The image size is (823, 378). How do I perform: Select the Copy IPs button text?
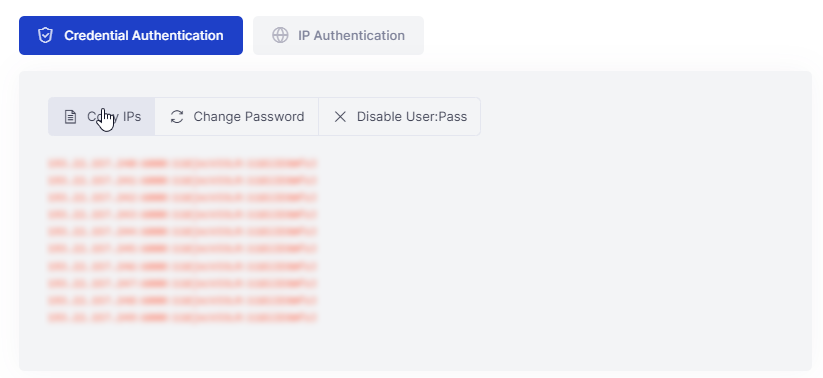click(114, 117)
